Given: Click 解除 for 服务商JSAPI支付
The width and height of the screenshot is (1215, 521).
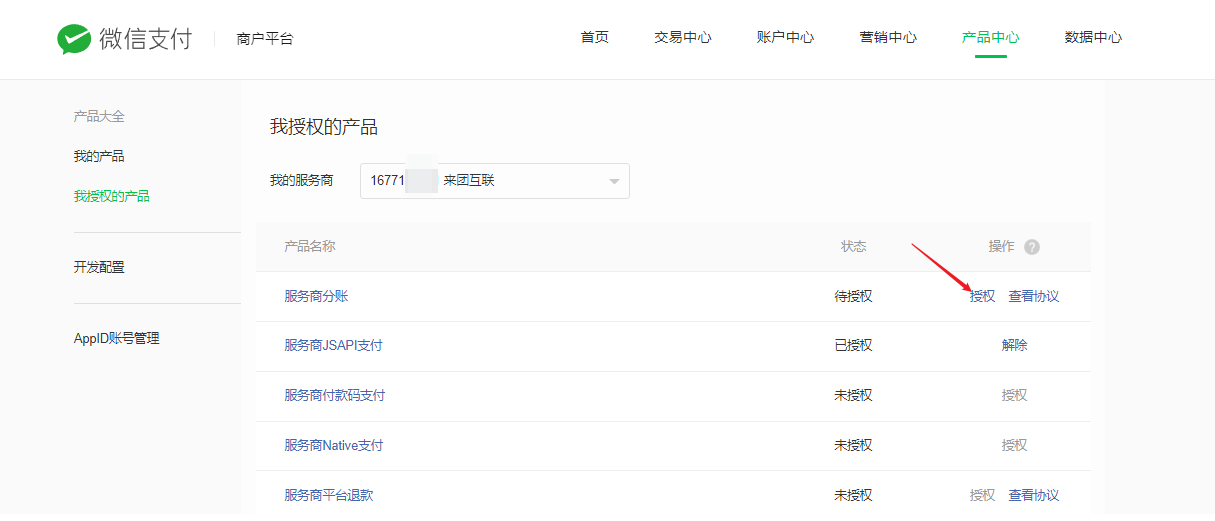Looking at the screenshot, I should point(1014,346).
